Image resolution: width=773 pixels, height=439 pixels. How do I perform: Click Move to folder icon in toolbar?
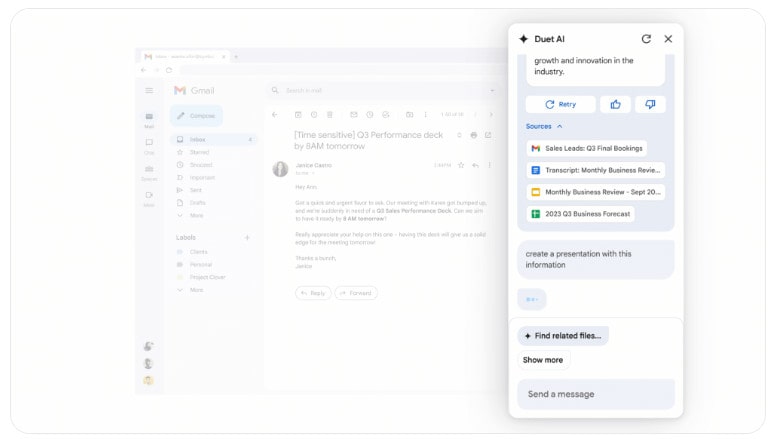pos(409,115)
